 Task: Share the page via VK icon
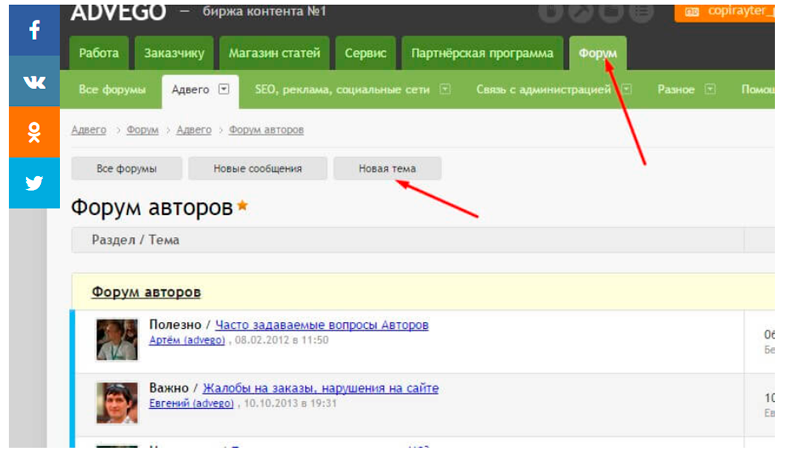coord(35,82)
